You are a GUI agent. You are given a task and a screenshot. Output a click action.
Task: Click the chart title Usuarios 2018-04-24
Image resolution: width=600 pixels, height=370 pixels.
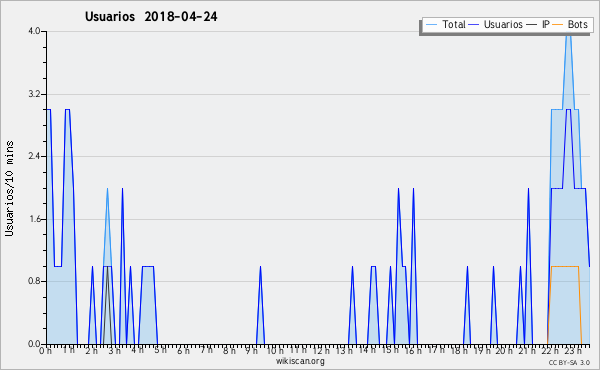tap(151, 16)
